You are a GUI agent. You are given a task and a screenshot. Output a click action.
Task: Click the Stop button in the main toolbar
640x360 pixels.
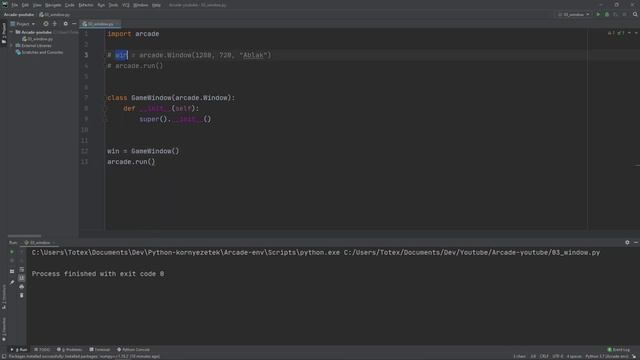[x=624, y=14]
